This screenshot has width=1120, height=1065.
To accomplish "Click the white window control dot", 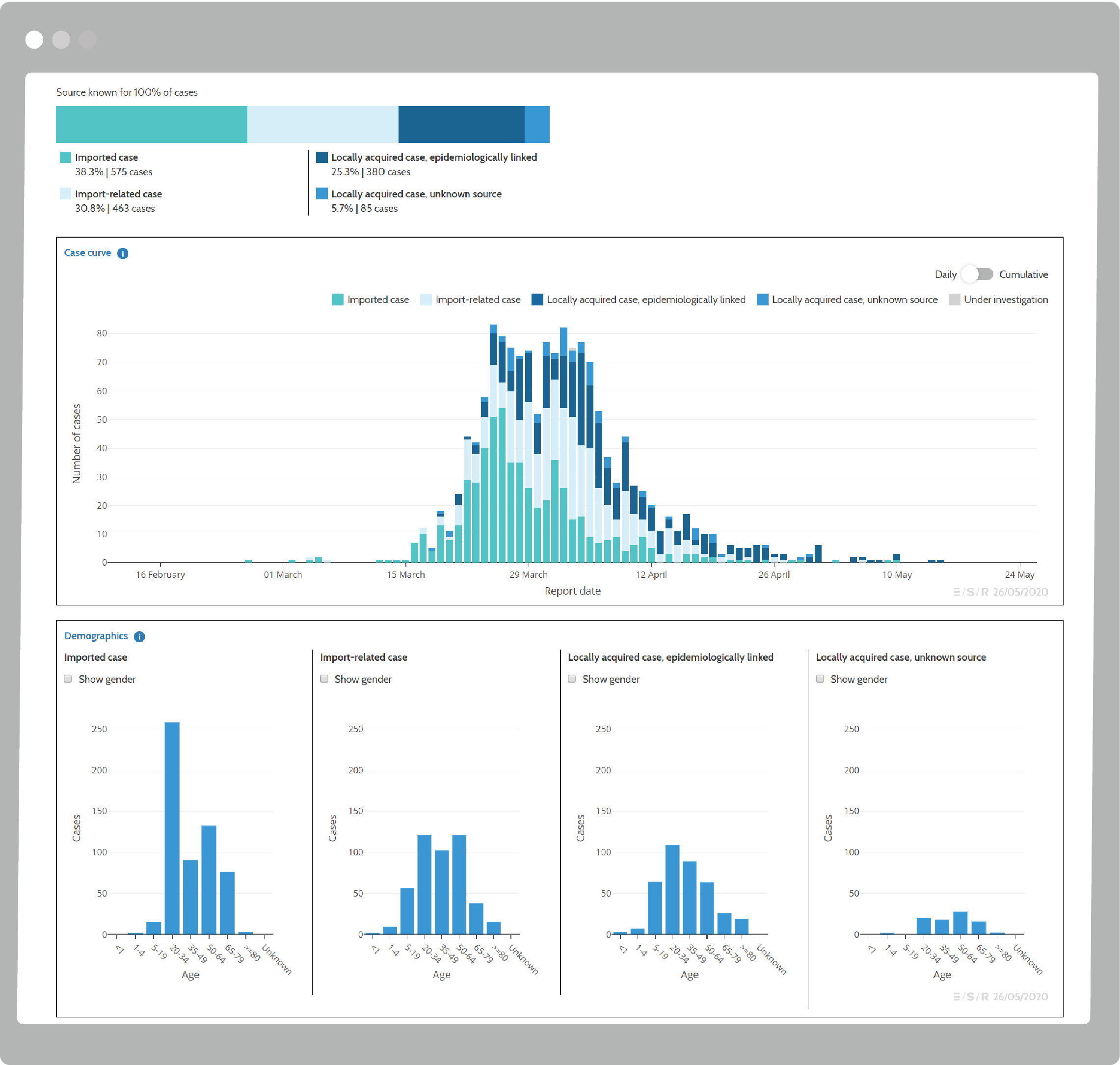I will (x=35, y=40).
